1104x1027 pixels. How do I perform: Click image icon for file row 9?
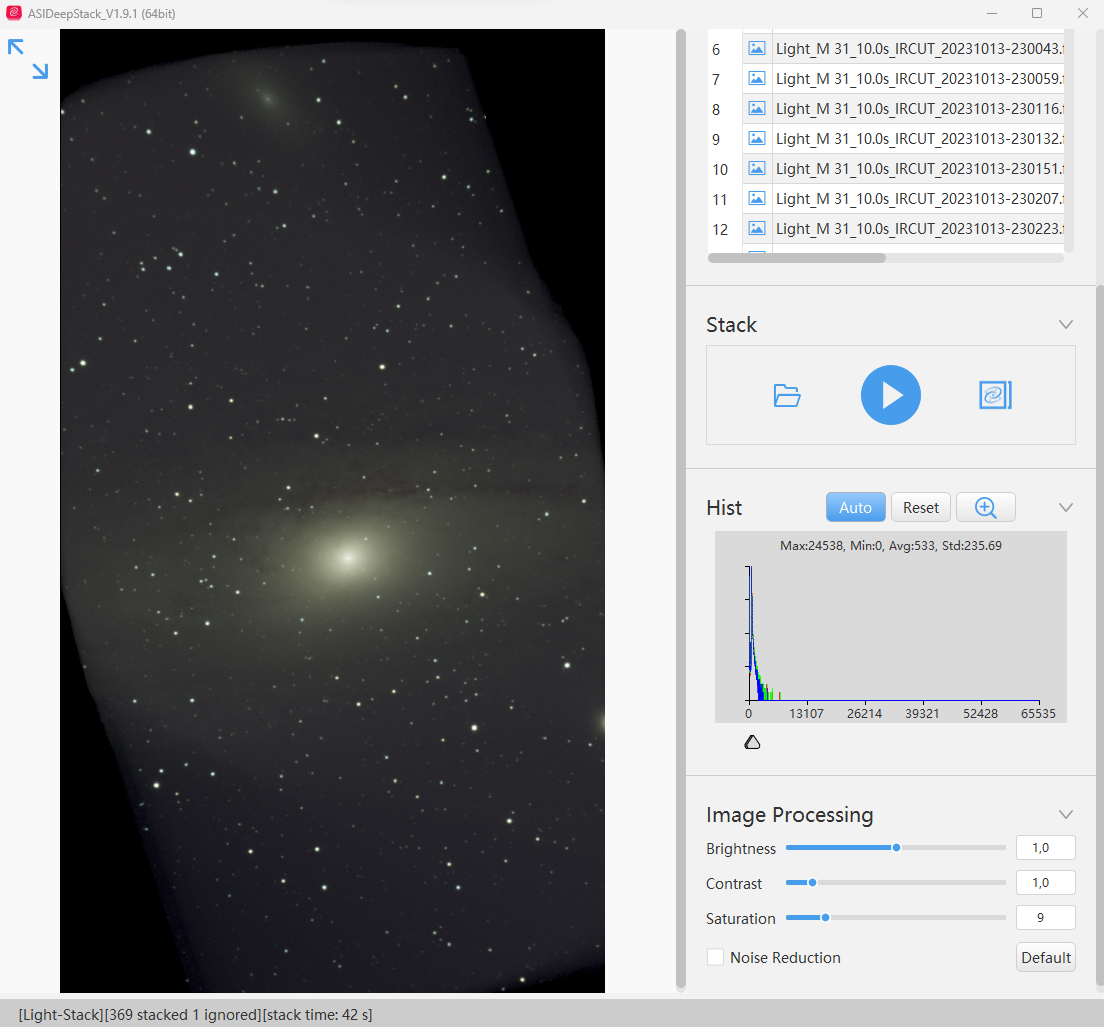757,139
